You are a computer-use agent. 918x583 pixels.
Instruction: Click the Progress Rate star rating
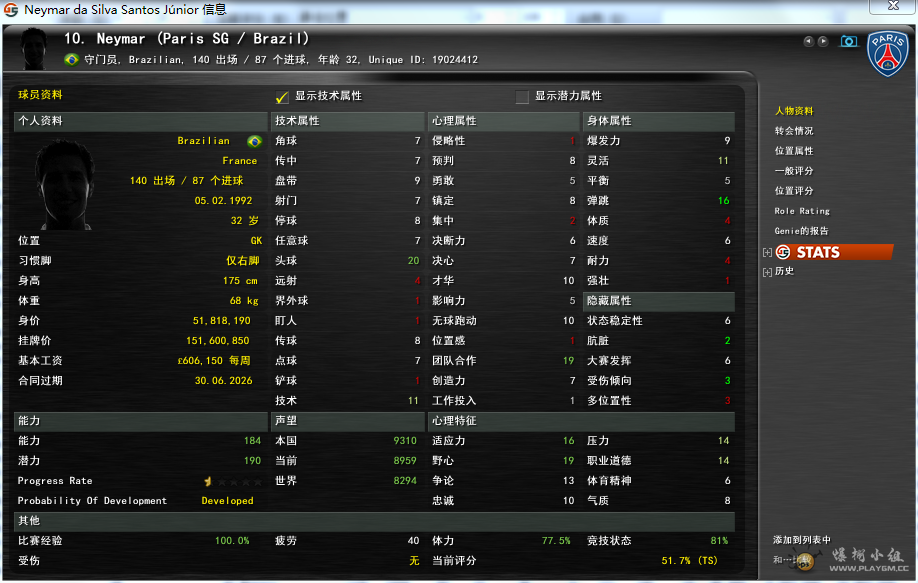229,481
